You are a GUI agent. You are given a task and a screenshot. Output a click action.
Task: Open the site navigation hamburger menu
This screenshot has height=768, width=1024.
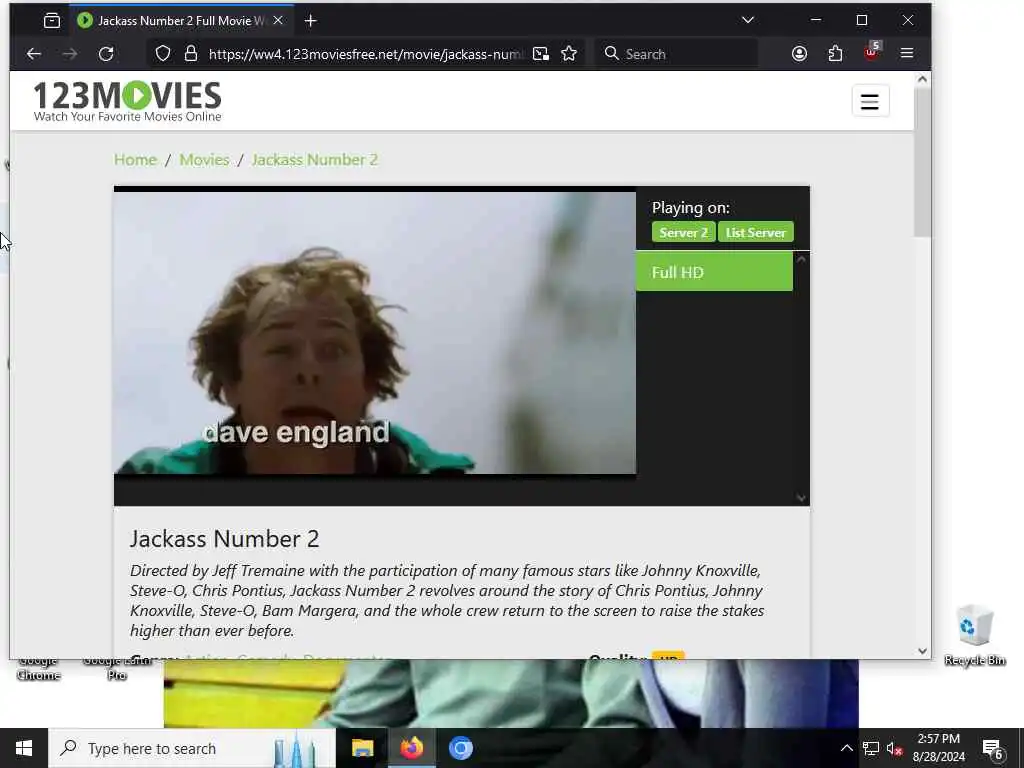tap(870, 101)
